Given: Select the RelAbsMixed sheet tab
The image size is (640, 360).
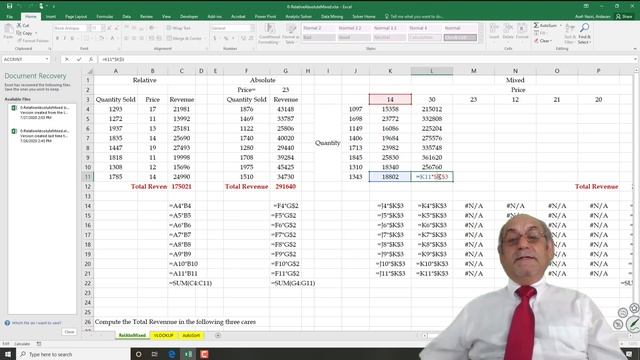Looking at the screenshot, I should [x=132, y=336].
